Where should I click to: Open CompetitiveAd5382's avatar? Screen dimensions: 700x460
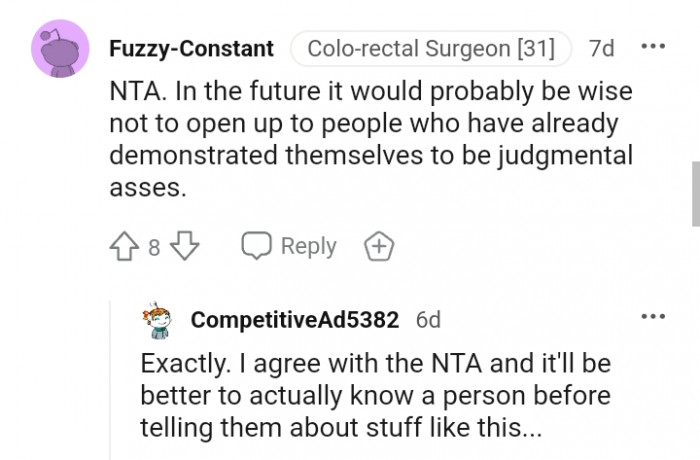(158, 318)
